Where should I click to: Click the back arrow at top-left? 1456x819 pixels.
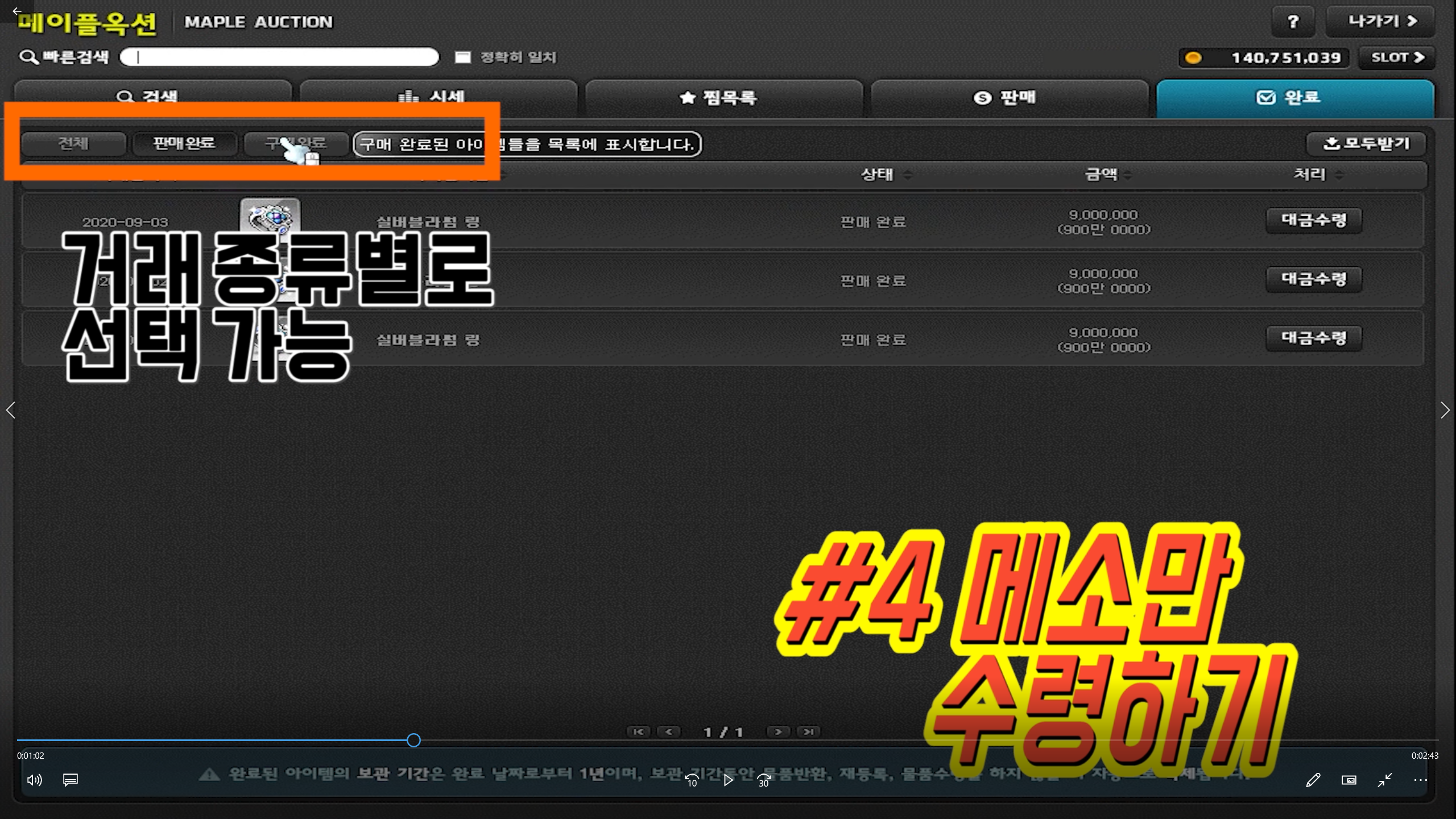click(x=16, y=11)
